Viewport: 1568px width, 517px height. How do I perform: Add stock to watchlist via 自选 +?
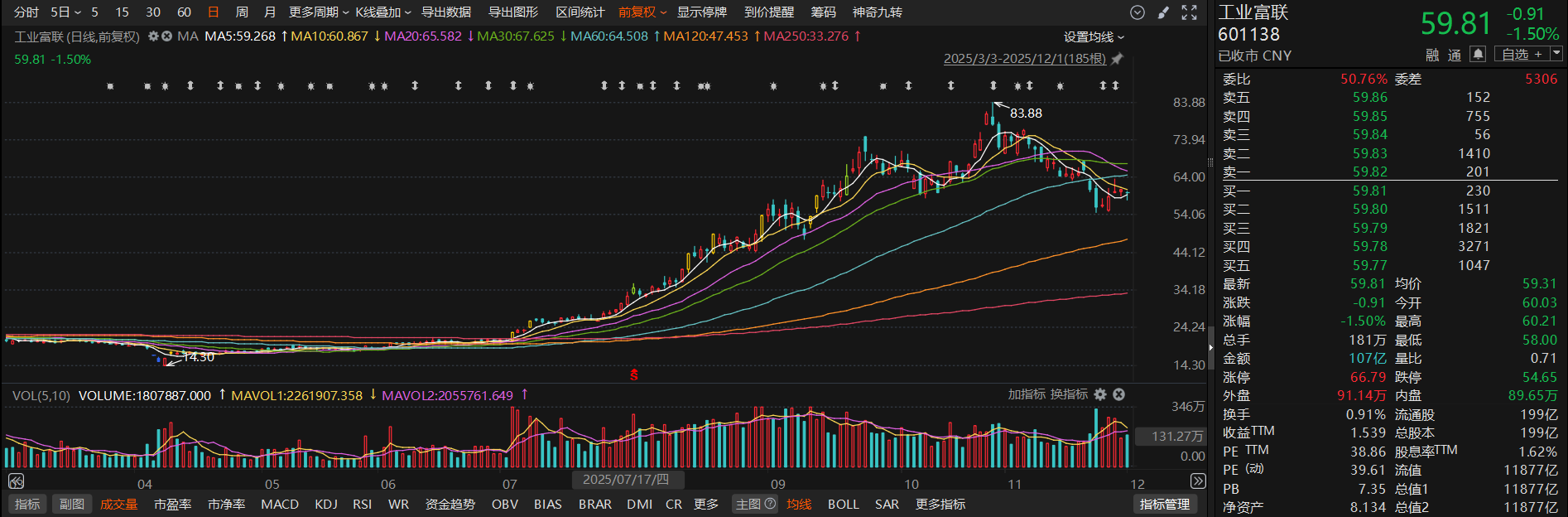click(1522, 55)
